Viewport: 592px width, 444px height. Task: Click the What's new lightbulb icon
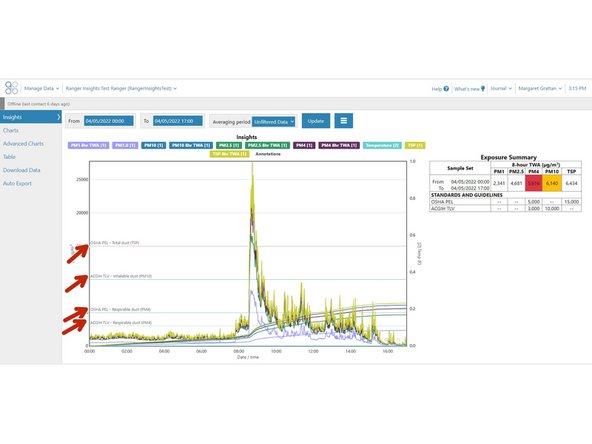(x=483, y=89)
